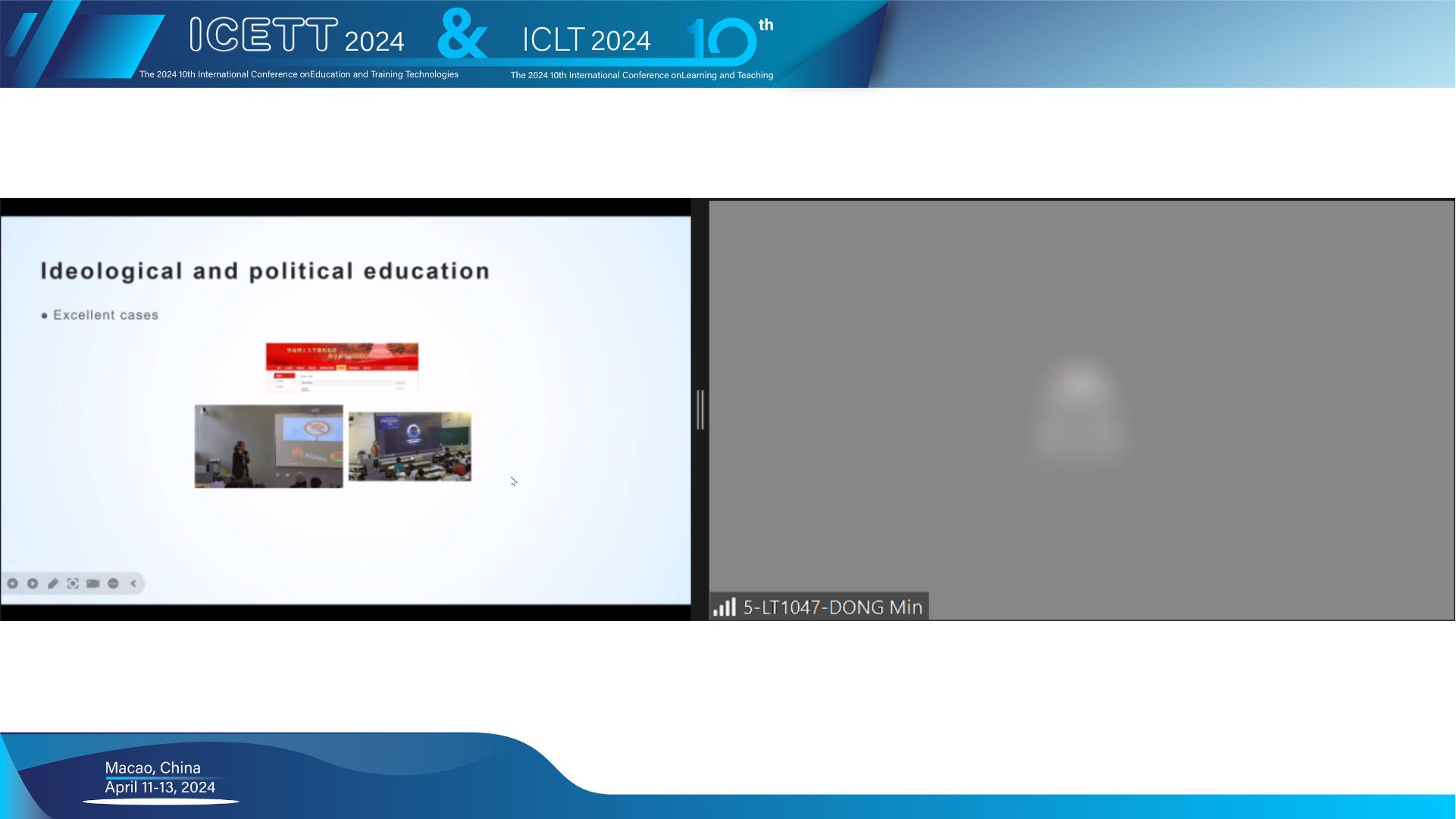Go to the previous slide
This screenshot has width=1456, height=819.
14,584
